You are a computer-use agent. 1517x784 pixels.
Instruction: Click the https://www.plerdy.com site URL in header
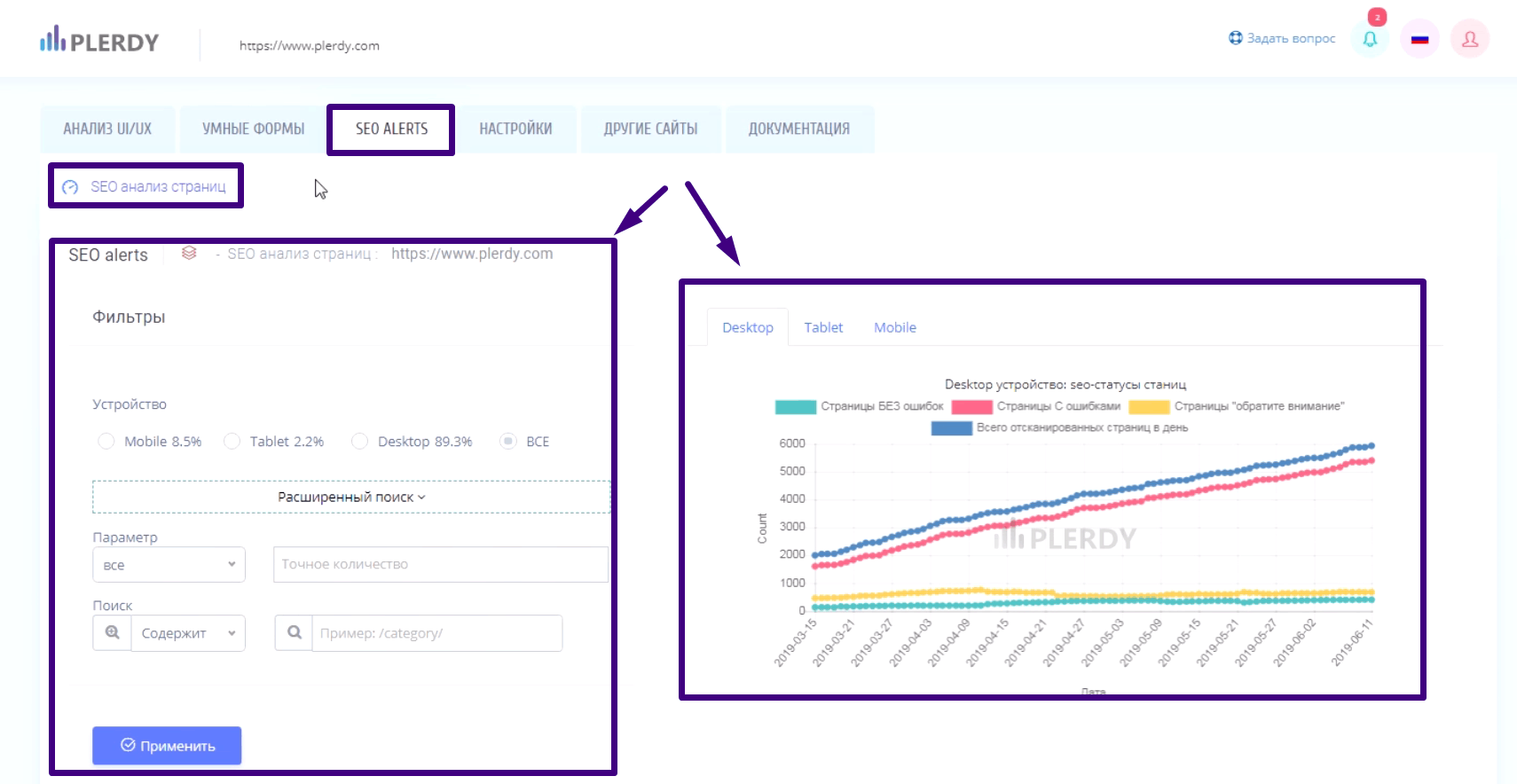(310, 45)
